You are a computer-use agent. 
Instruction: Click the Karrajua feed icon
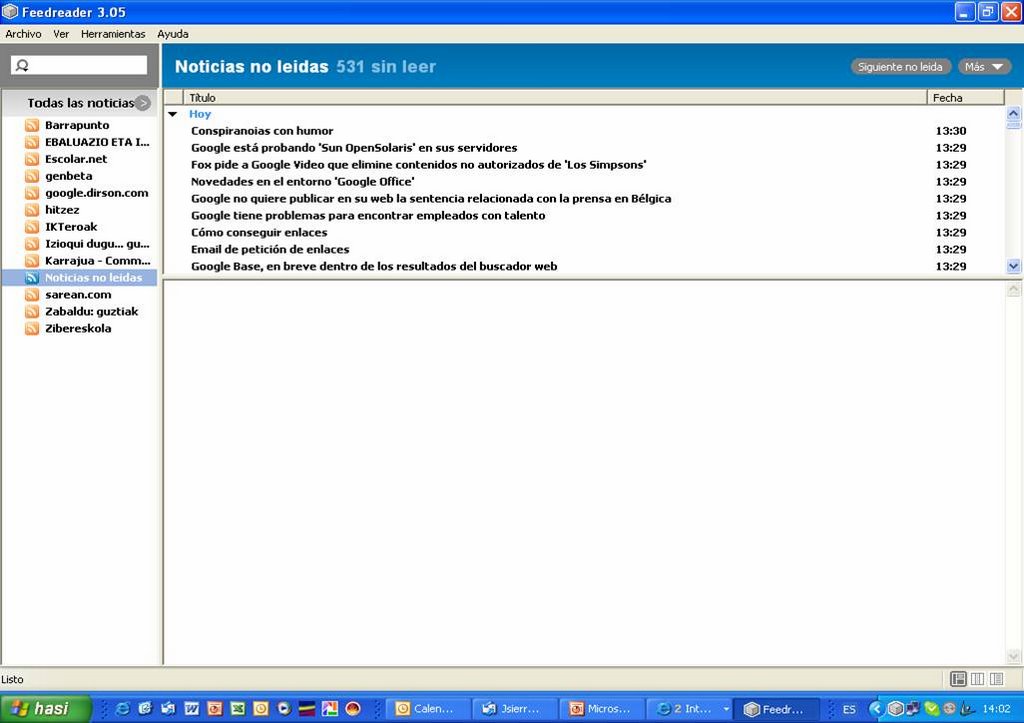(x=32, y=261)
